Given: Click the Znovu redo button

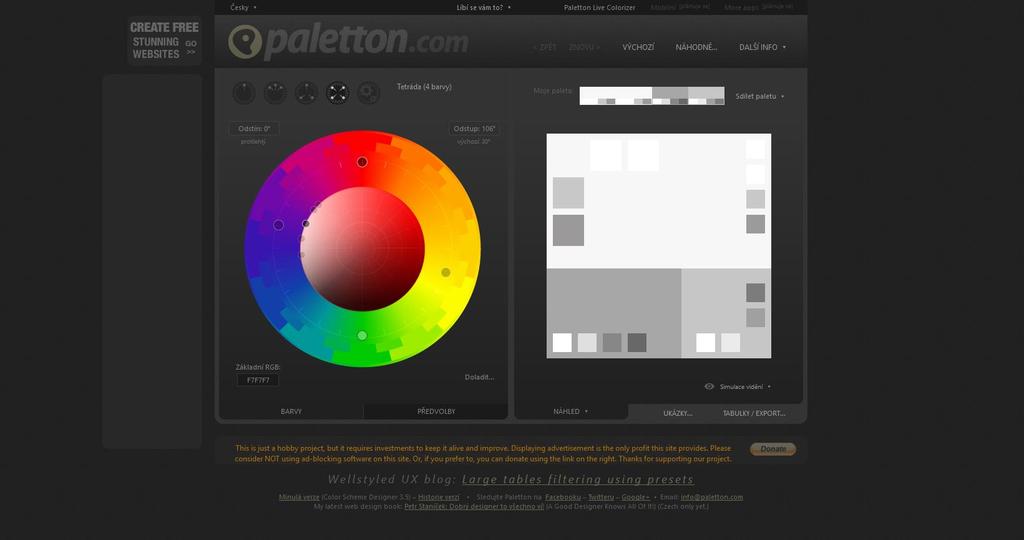Looking at the screenshot, I should coord(584,47).
